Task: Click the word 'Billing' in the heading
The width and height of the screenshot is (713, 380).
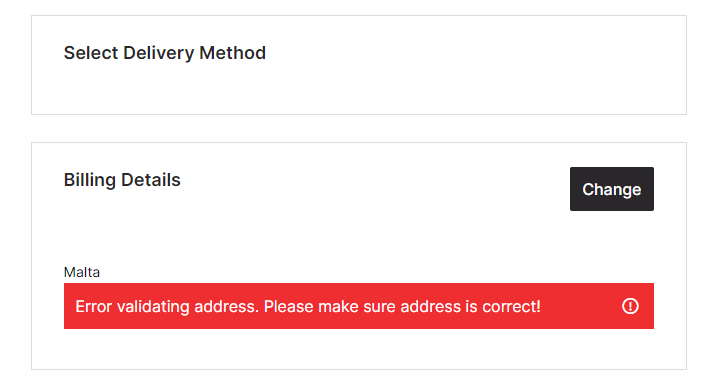Action: coord(90,180)
